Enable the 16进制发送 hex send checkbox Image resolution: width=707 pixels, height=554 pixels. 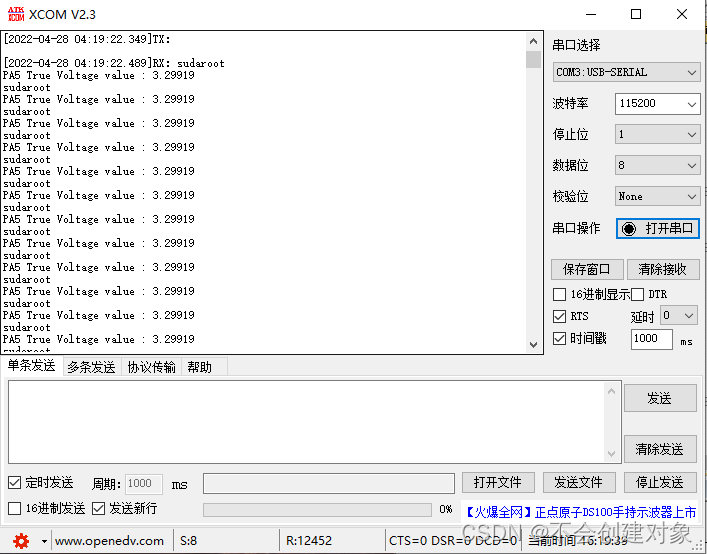(x=14, y=508)
